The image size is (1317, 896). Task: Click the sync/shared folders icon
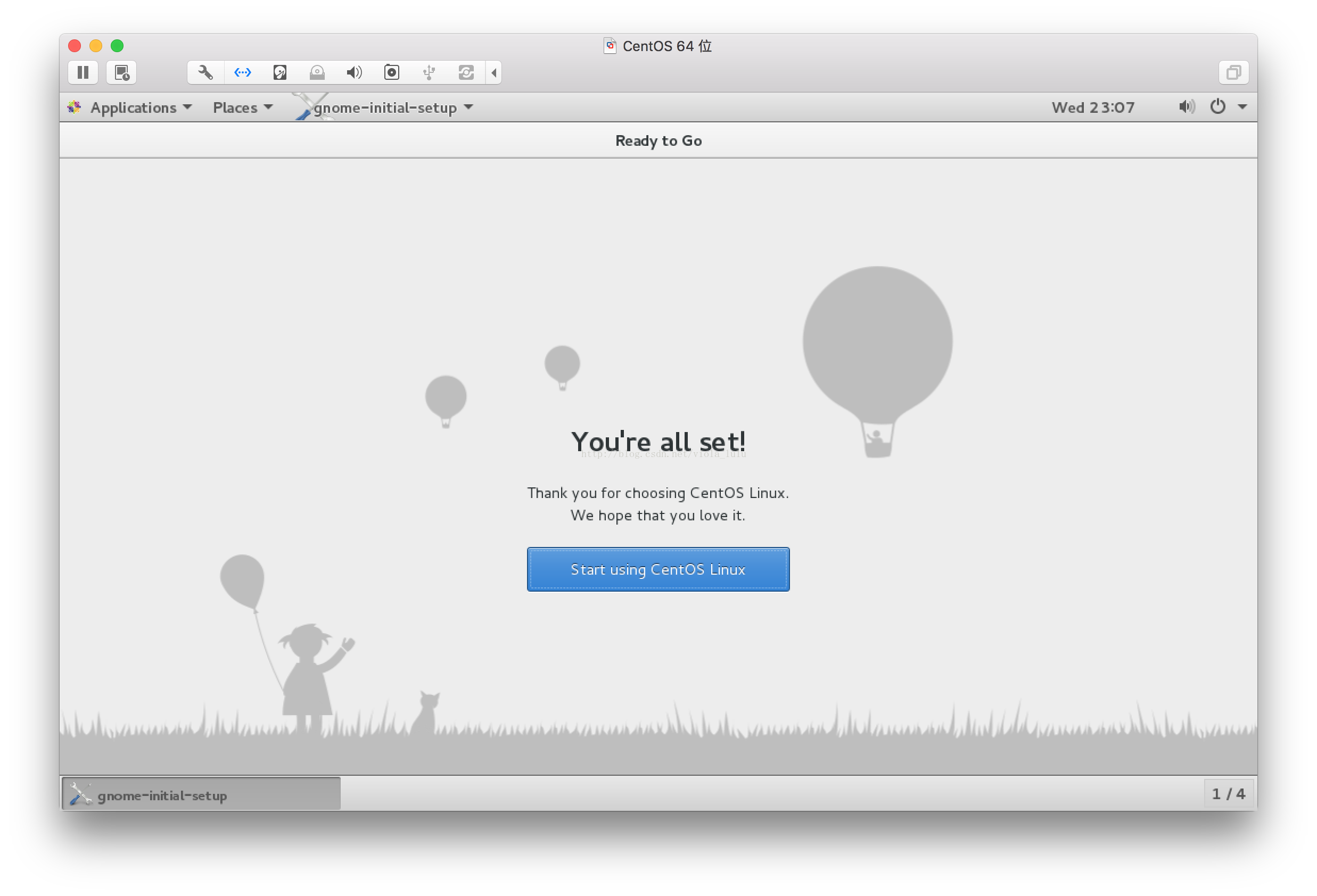[466, 72]
